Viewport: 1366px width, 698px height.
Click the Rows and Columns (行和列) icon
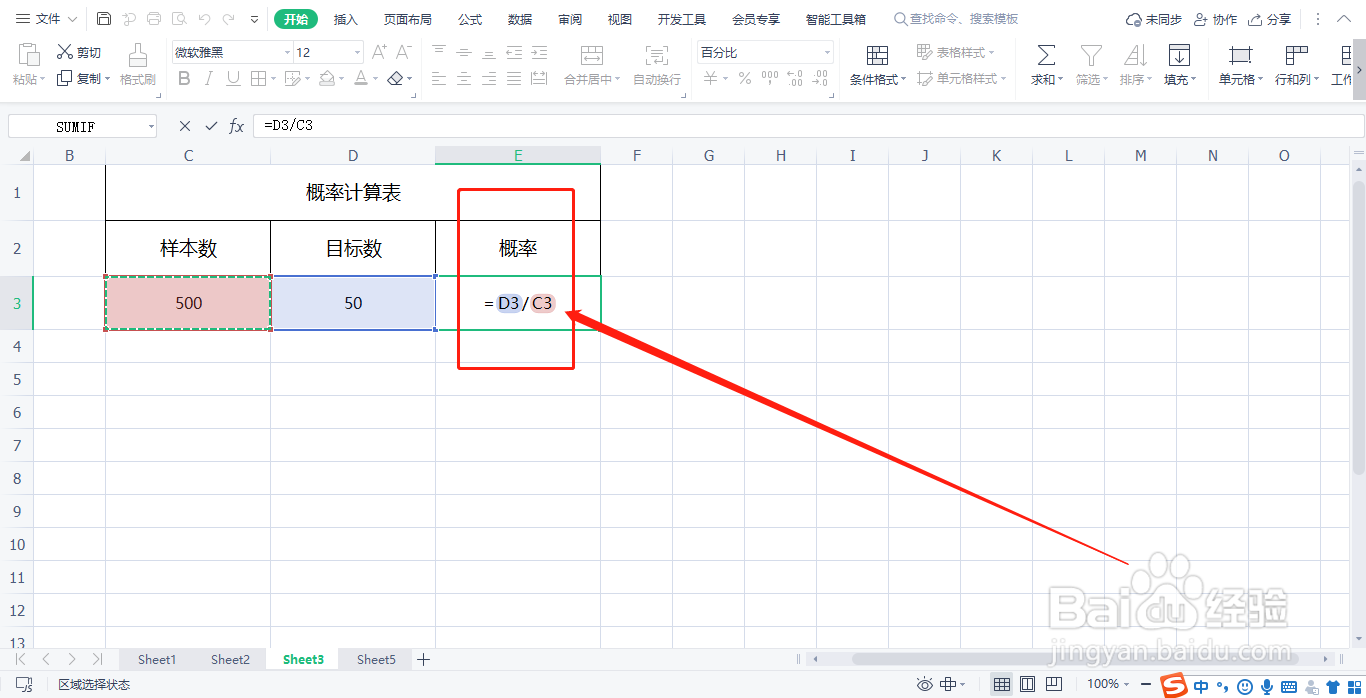pos(1297,55)
